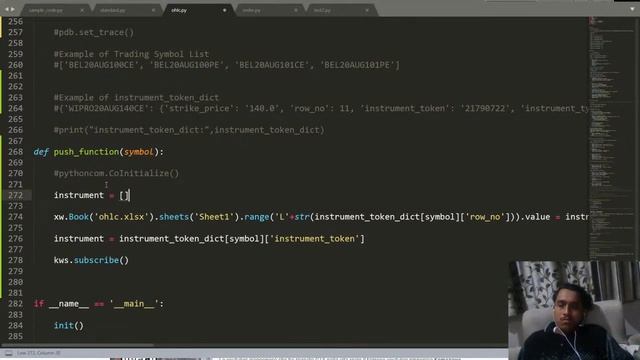The width and height of the screenshot is (640, 360).
Task: Click line number 282 in gutter
Action: [16, 304]
